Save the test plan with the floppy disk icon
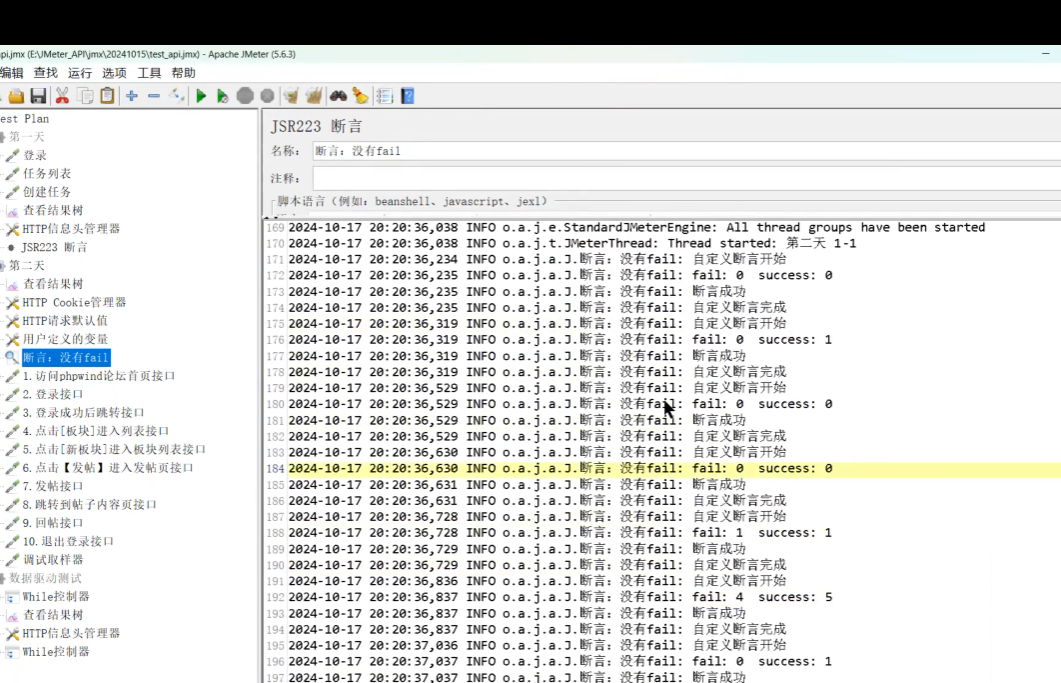 [x=39, y=96]
